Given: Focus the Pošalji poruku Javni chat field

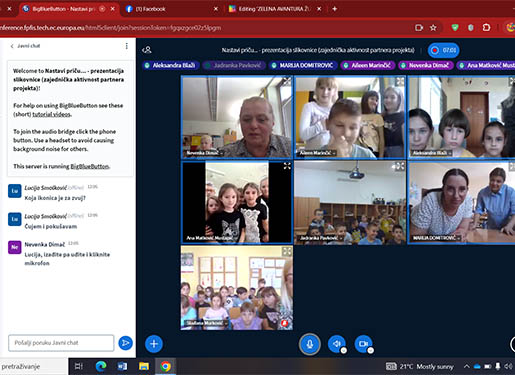Looking at the screenshot, I should (61, 343).
